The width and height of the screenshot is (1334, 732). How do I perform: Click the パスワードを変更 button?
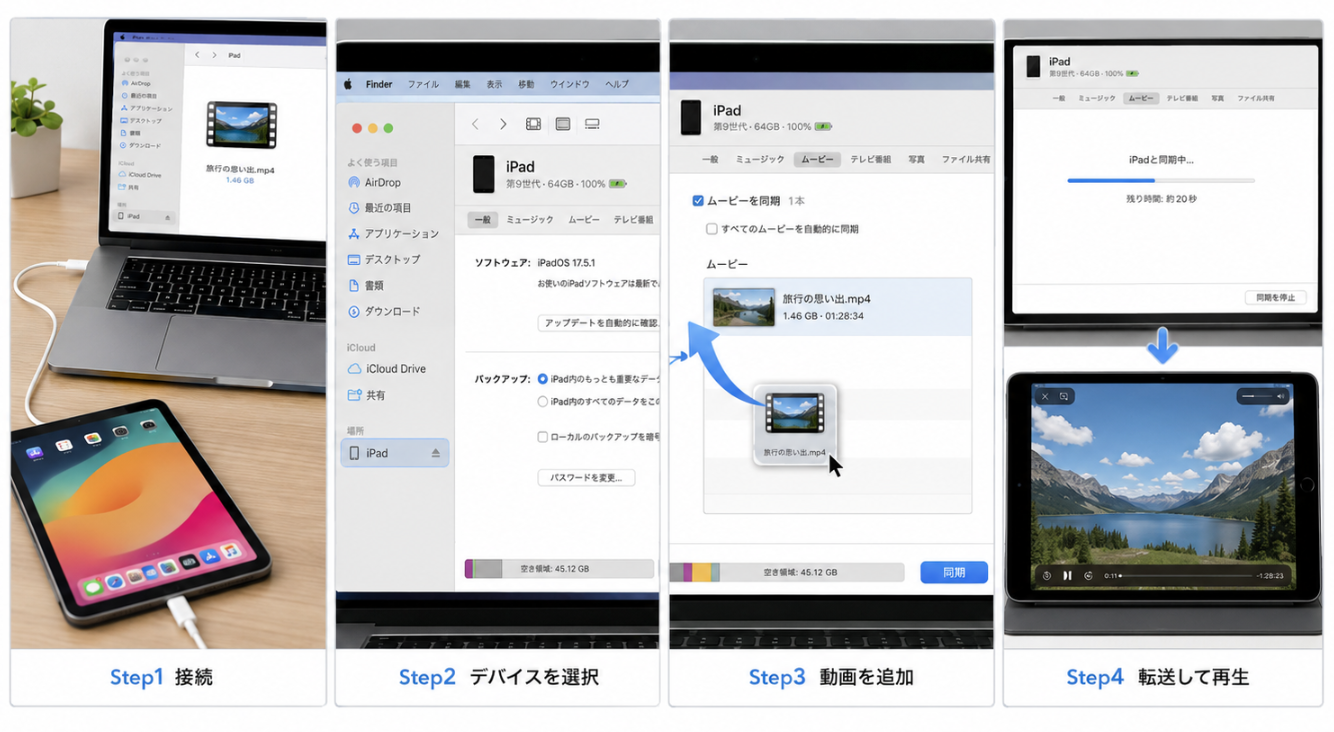[586, 478]
